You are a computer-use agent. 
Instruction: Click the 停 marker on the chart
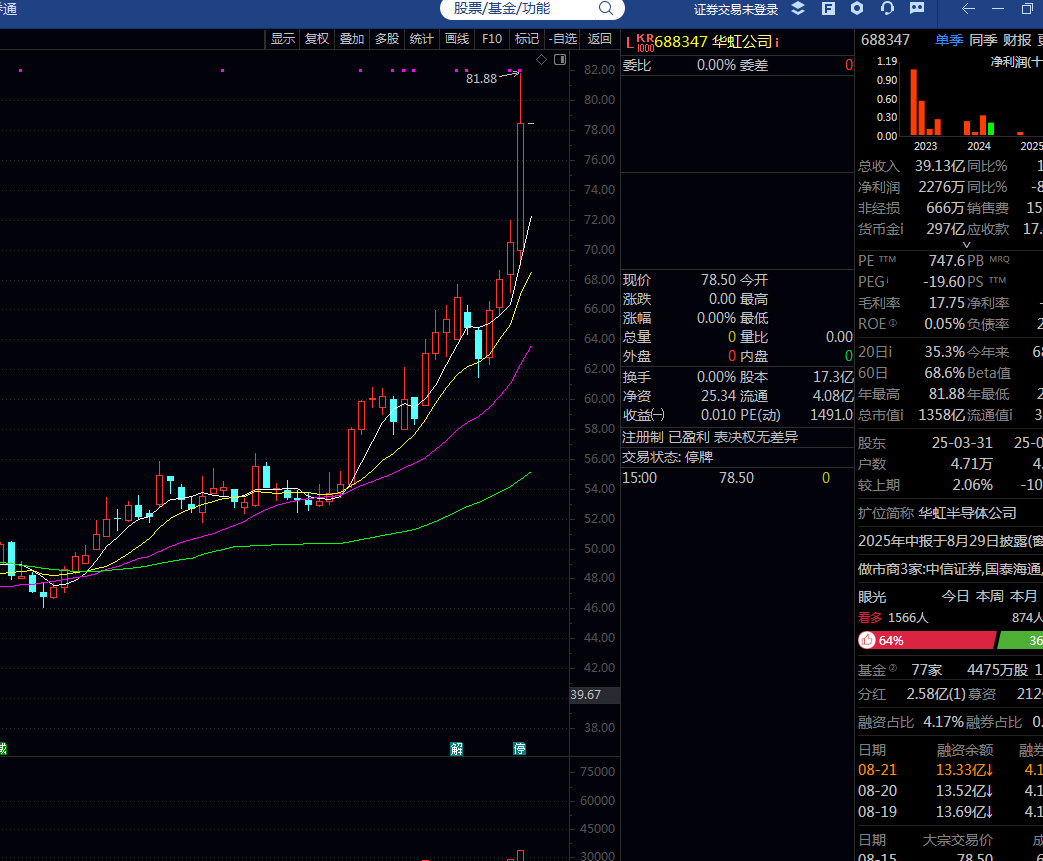520,749
